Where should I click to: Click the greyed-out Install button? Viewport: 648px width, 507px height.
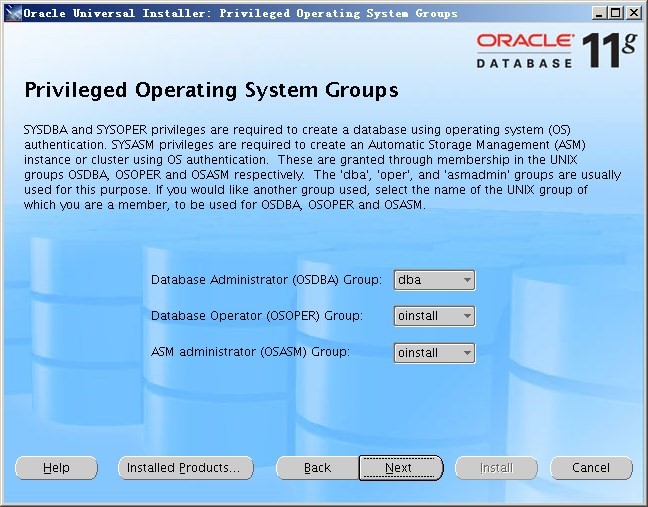click(496, 468)
